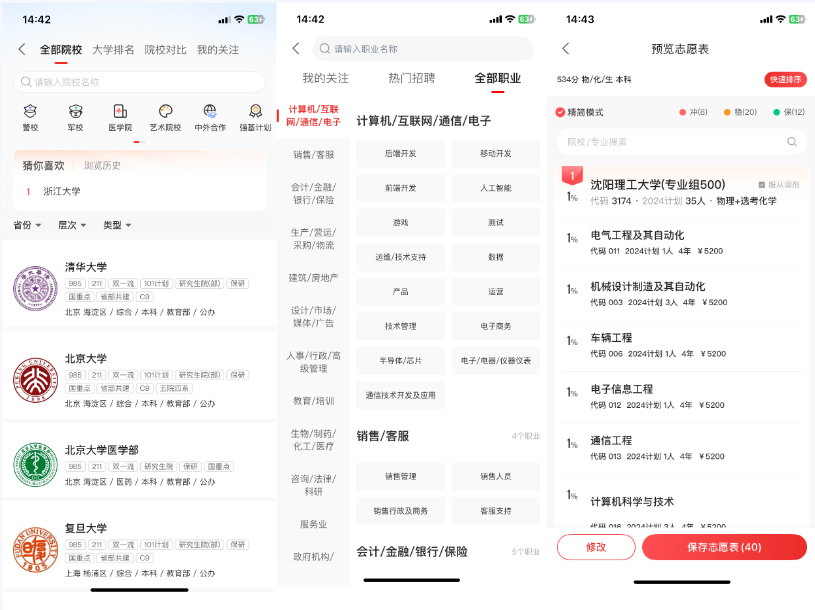The width and height of the screenshot is (815, 610).
Task: Click the 修改 button
Action: 596,547
